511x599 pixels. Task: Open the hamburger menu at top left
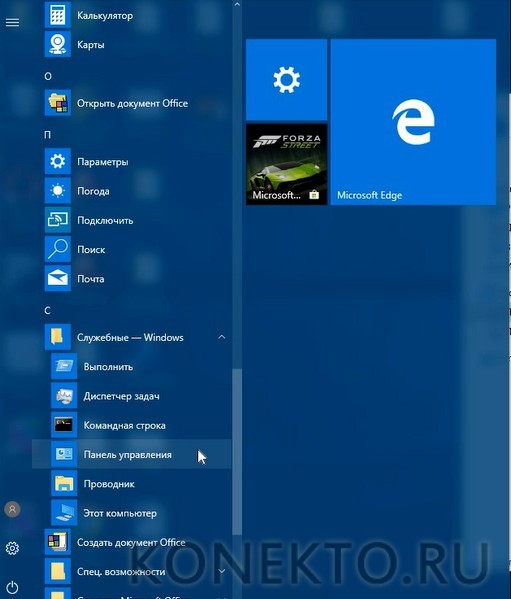[x=12, y=23]
